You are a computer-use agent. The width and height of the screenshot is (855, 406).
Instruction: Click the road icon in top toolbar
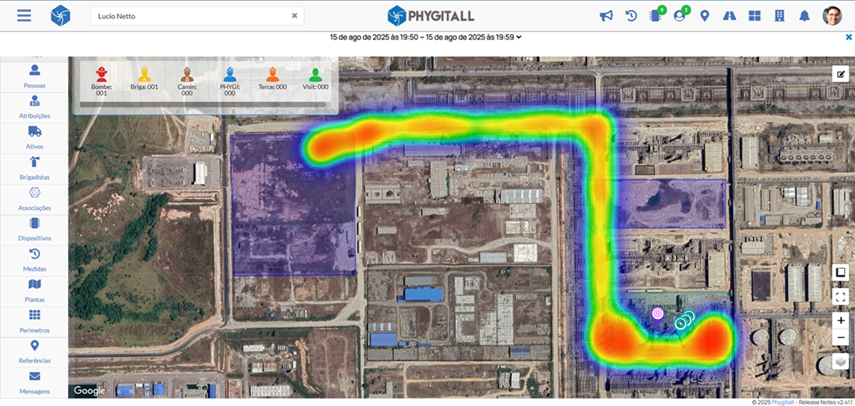(729, 16)
